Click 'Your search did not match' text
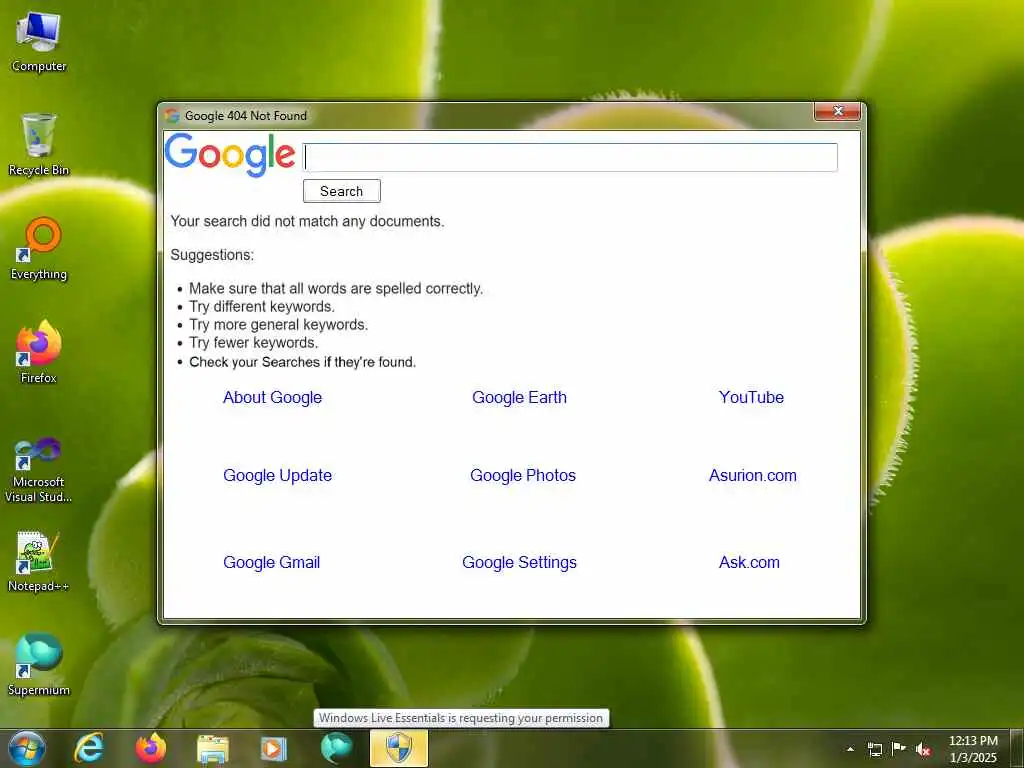Screen dimensions: 1024x768 click(x=307, y=221)
